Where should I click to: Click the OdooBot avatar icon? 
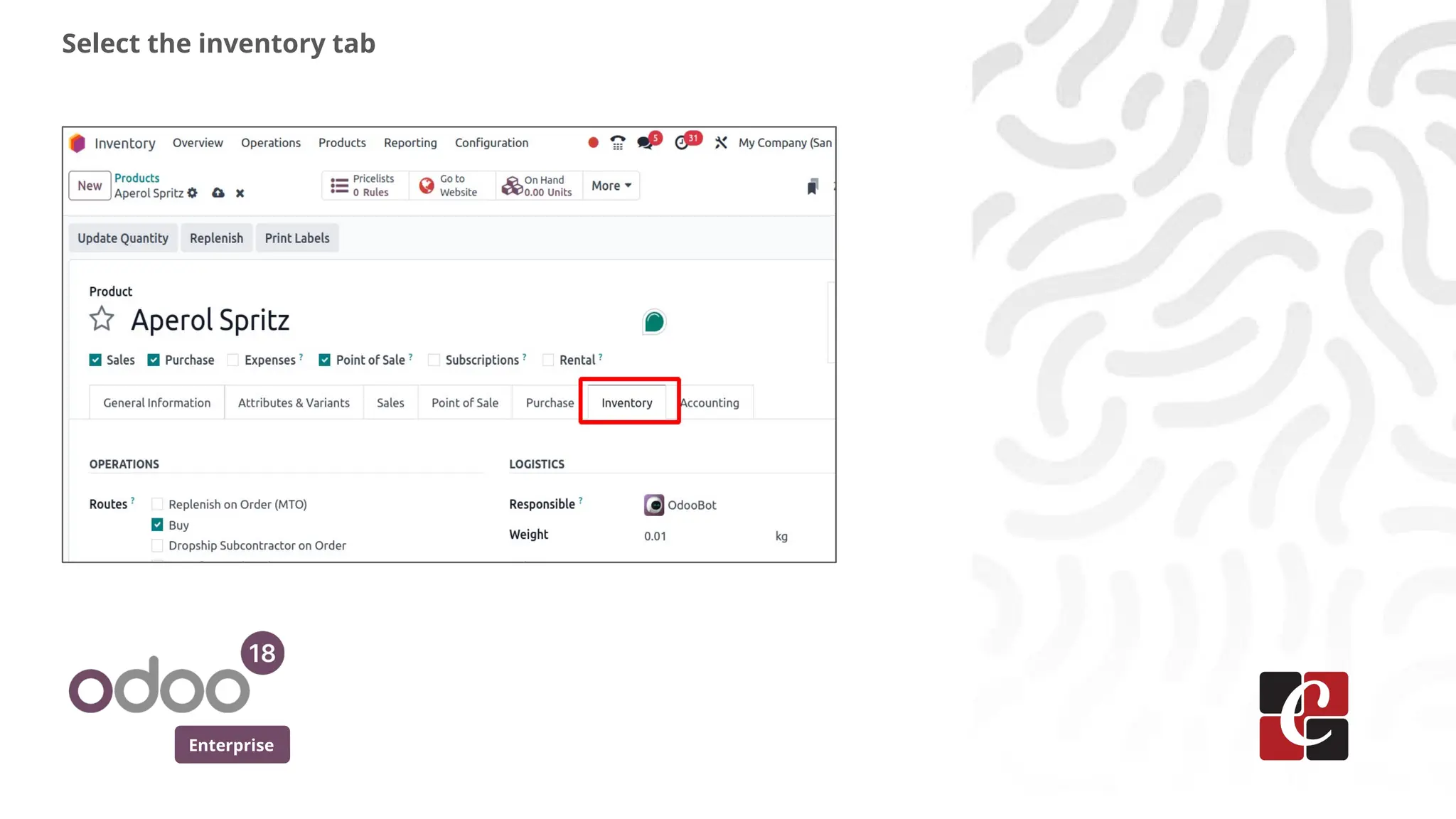[654, 505]
